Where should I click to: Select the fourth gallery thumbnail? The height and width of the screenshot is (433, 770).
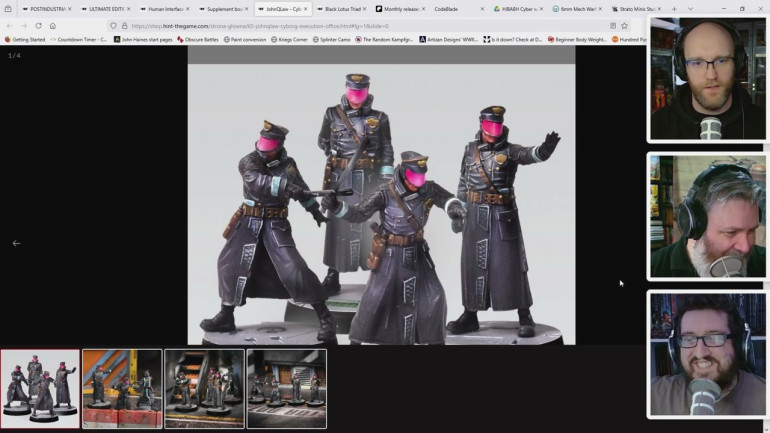point(286,388)
